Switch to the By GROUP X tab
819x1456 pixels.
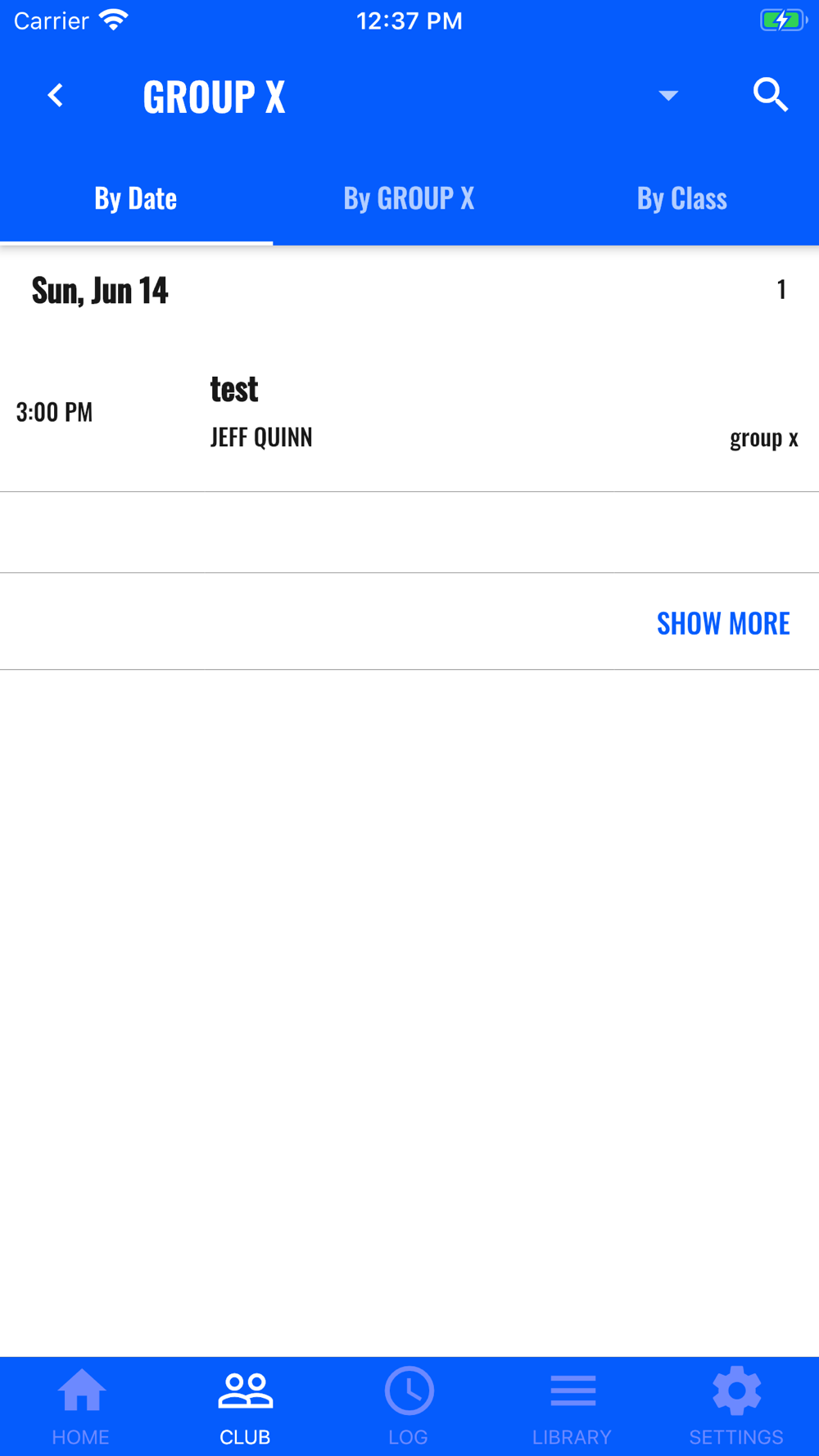pyautogui.click(x=409, y=198)
